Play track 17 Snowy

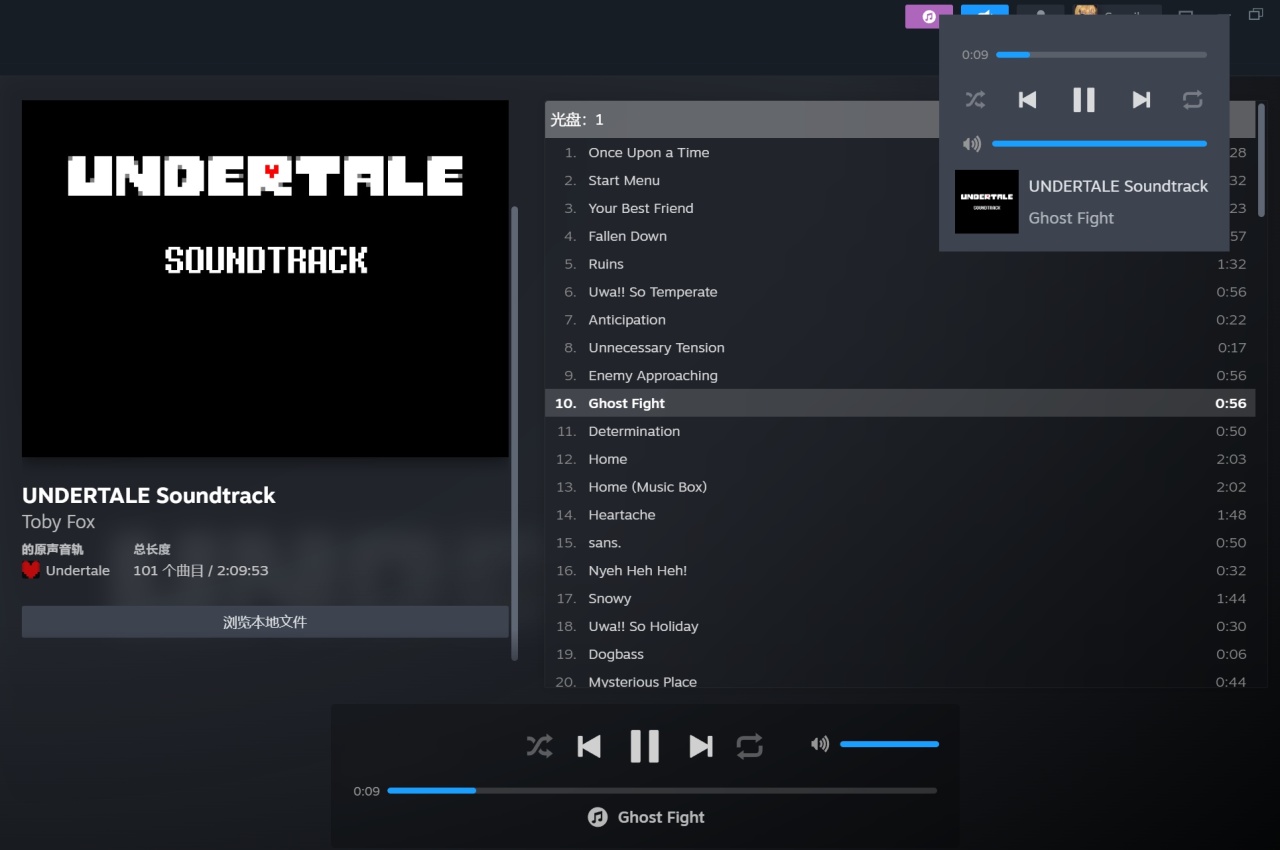[900, 599]
